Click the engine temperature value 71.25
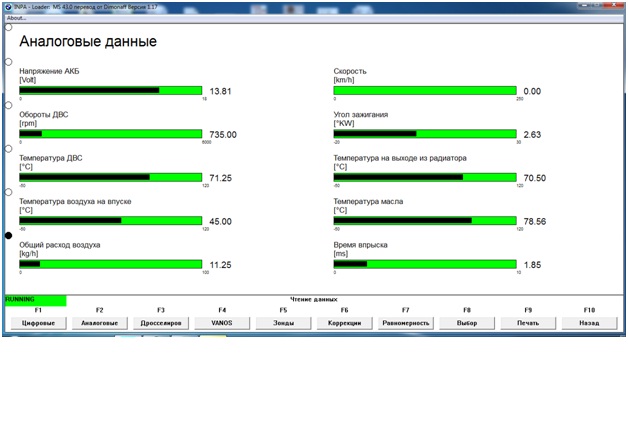 coord(221,178)
